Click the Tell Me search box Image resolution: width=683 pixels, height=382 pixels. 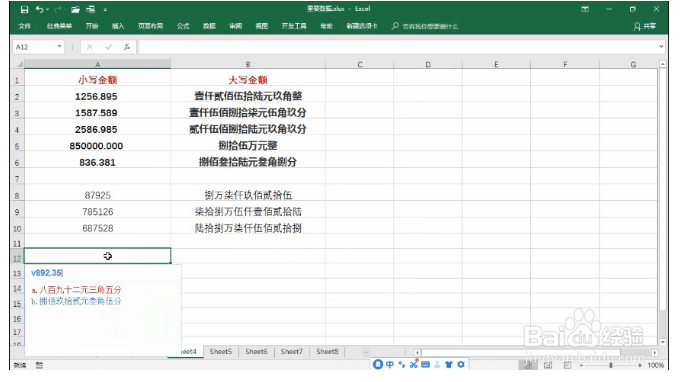(425, 26)
